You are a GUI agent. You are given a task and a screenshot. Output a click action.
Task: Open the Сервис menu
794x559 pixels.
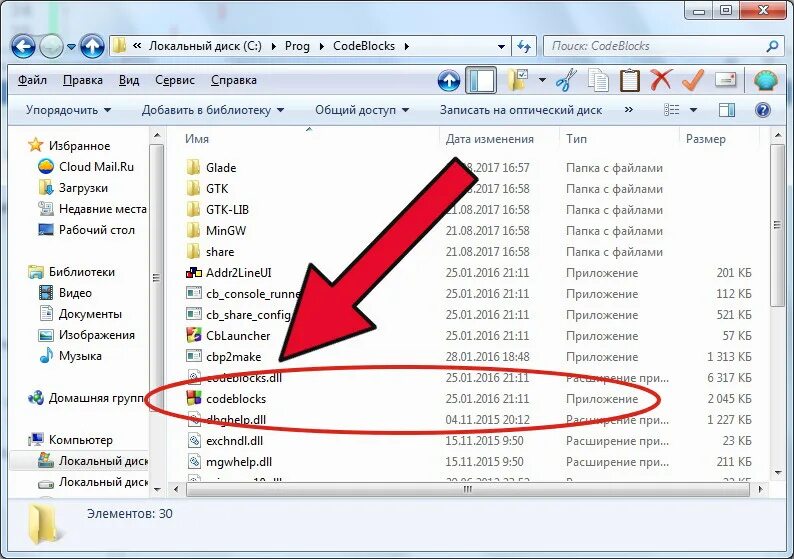[x=175, y=80]
